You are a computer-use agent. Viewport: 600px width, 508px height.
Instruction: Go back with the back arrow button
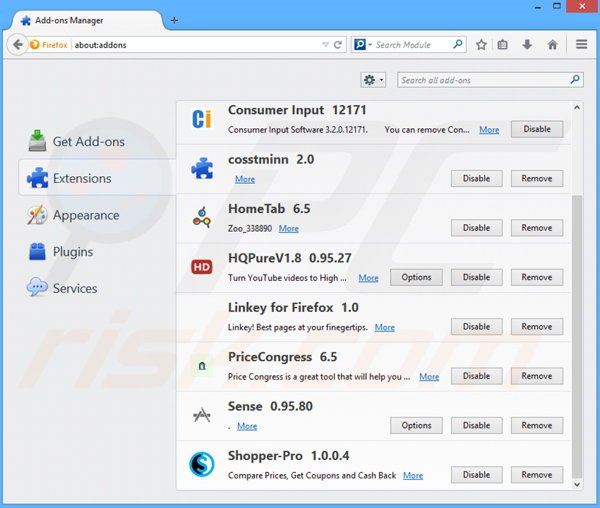pos(17,45)
